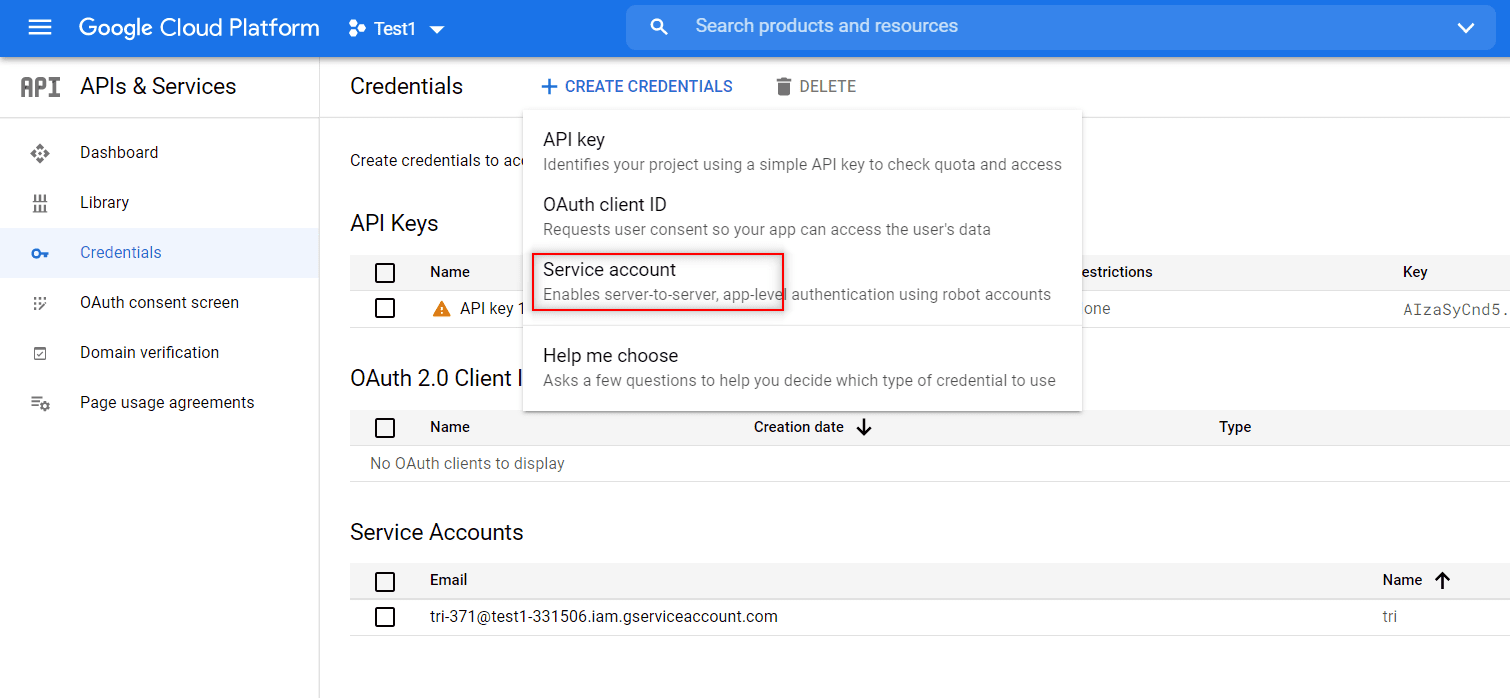Sort by Creation date arrow
This screenshot has height=698, width=1510.
[864, 427]
